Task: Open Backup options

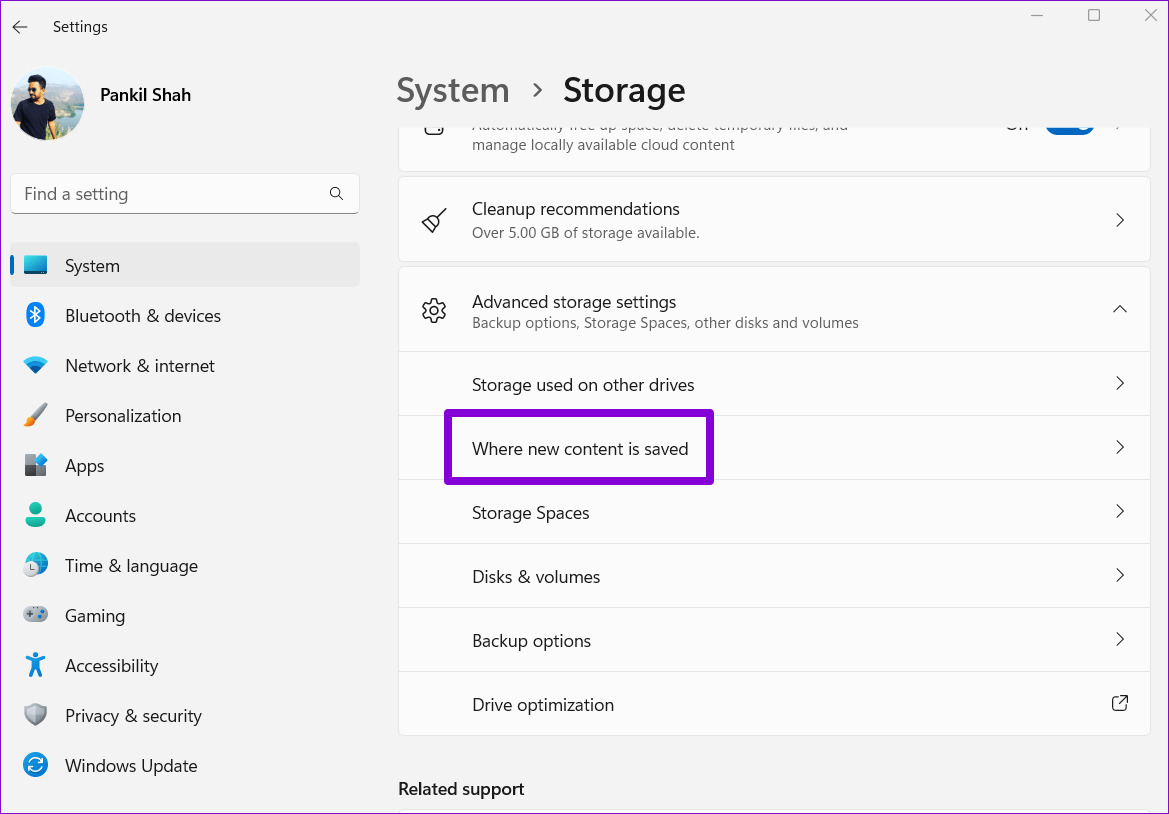Action: [x=774, y=640]
